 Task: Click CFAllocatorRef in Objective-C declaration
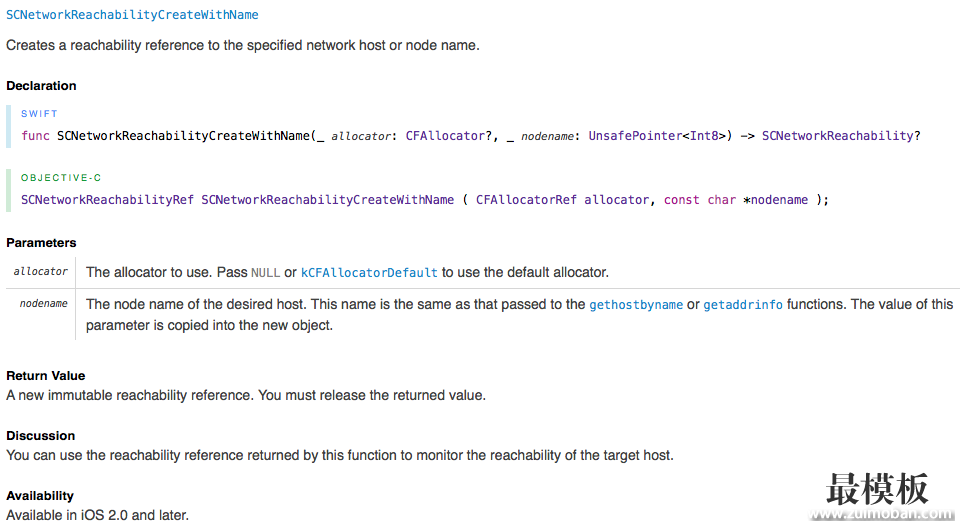(526, 200)
